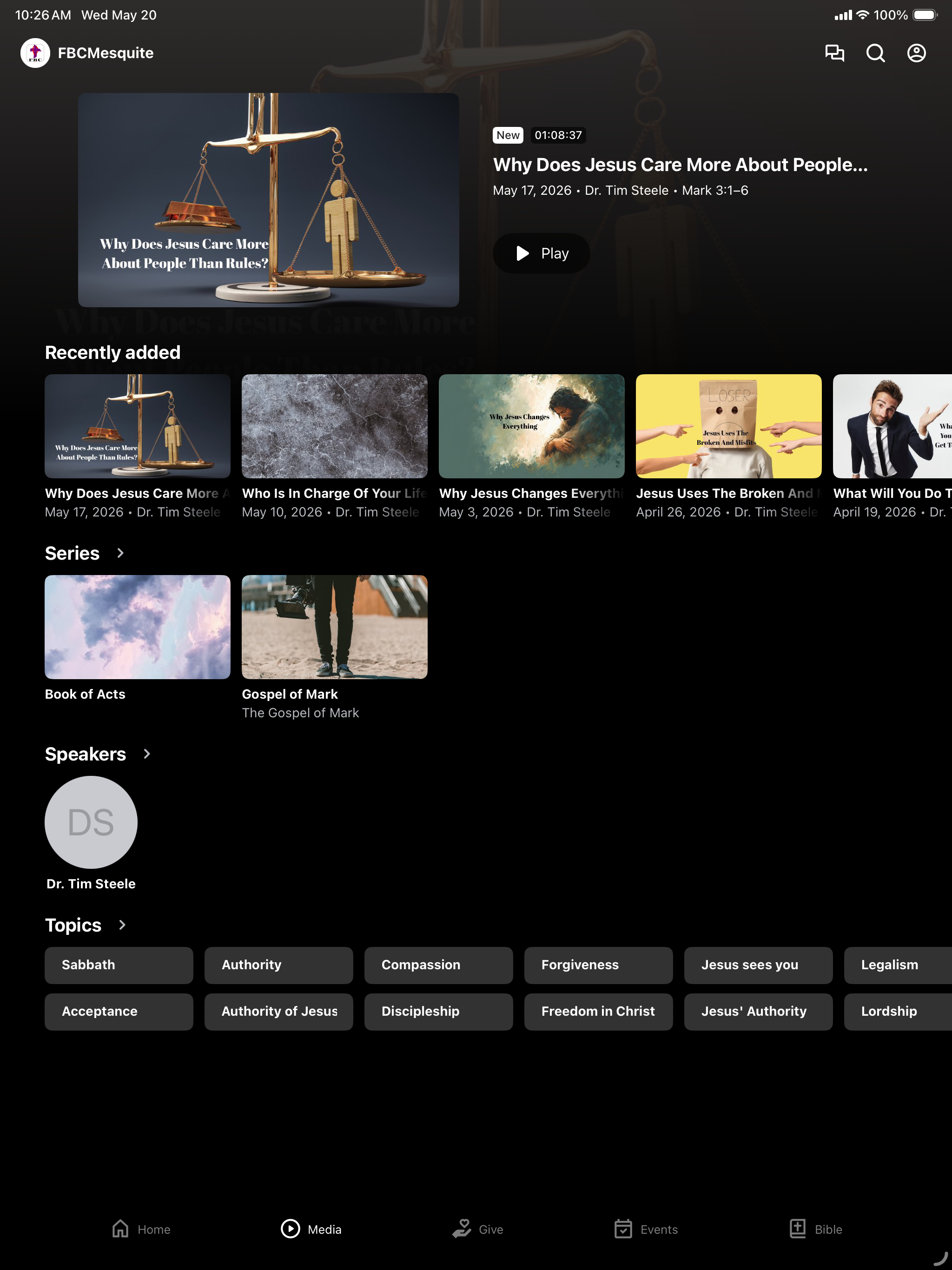Image resolution: width=952 pixels, height=1270 pixels.
Task: Switch to the Media tab label
Action: point(324,1229)
